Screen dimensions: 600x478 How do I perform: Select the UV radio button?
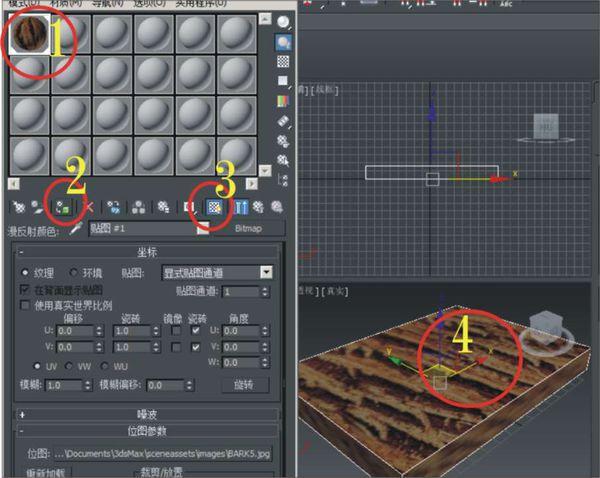tap(37, 366)
